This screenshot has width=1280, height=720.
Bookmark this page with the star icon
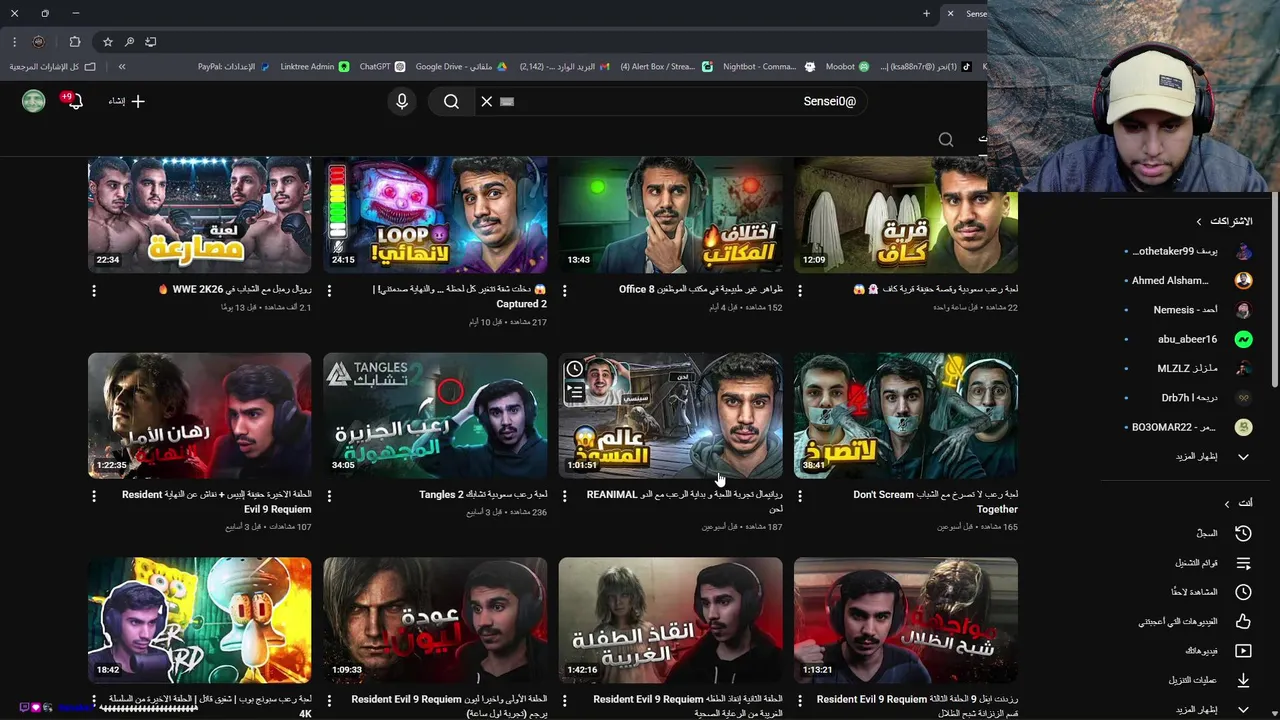[x=108, y=42]
